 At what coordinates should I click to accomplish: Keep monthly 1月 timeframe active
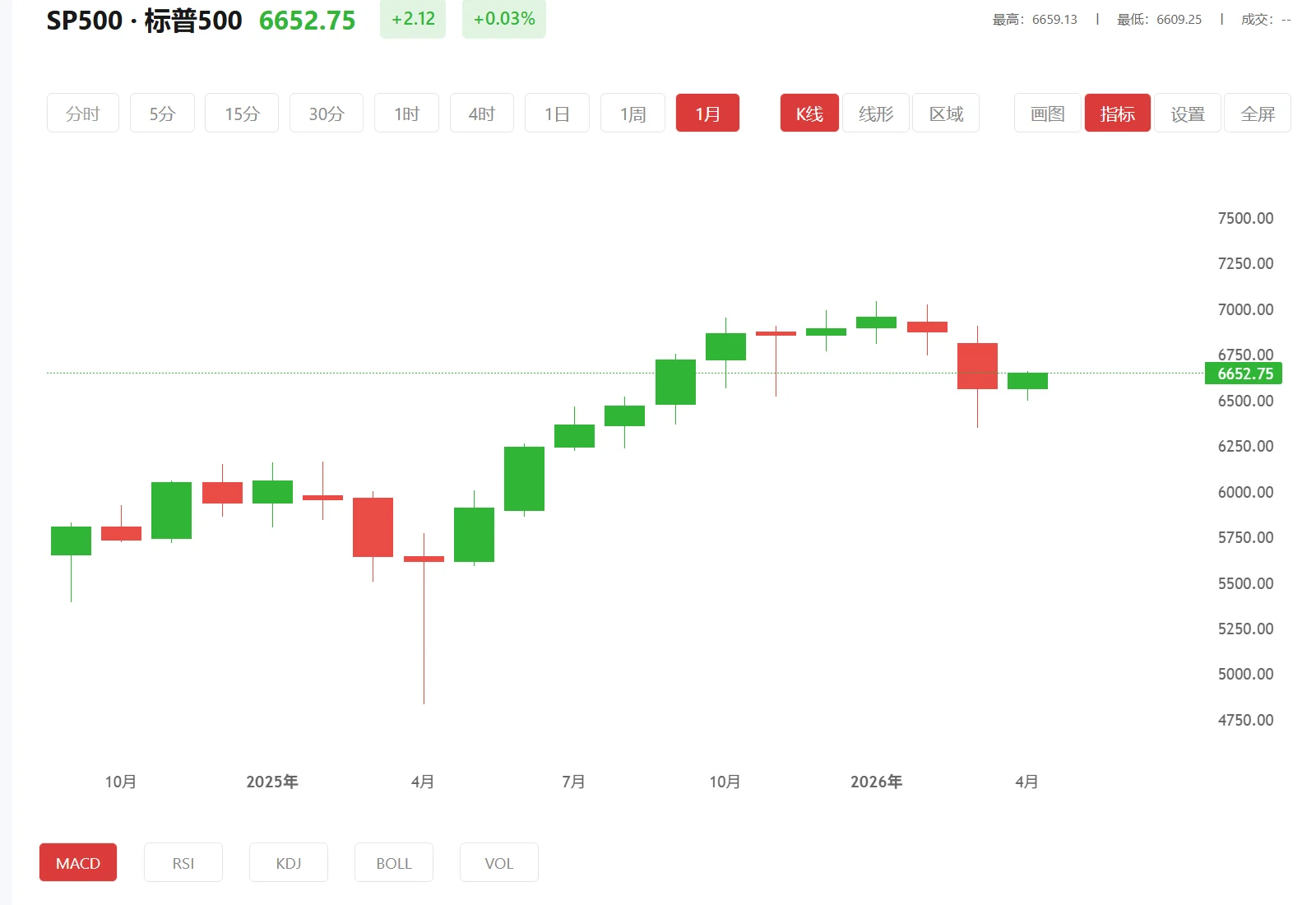click(707, 114)
